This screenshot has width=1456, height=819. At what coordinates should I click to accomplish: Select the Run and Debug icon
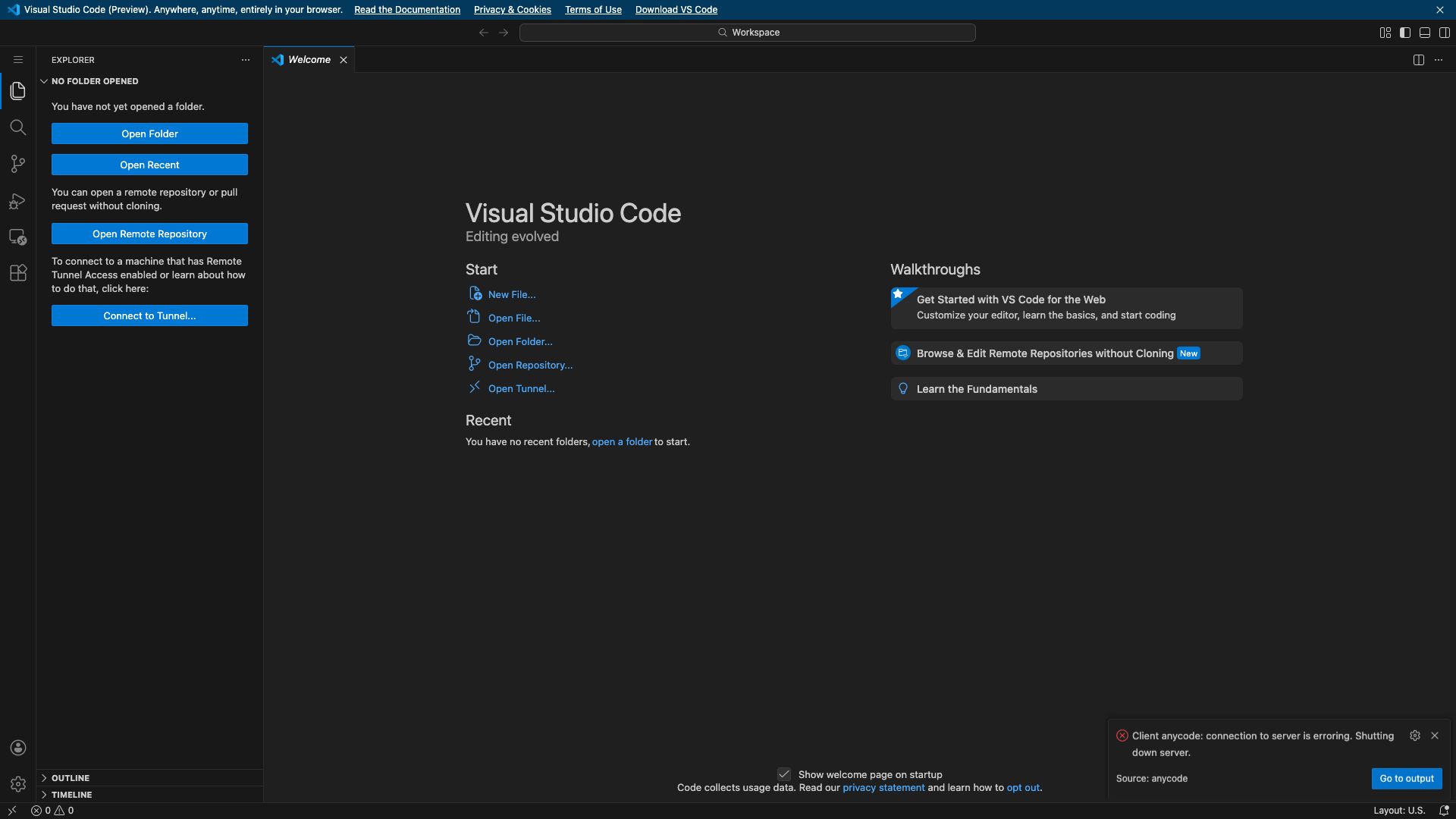pos(17,200)
